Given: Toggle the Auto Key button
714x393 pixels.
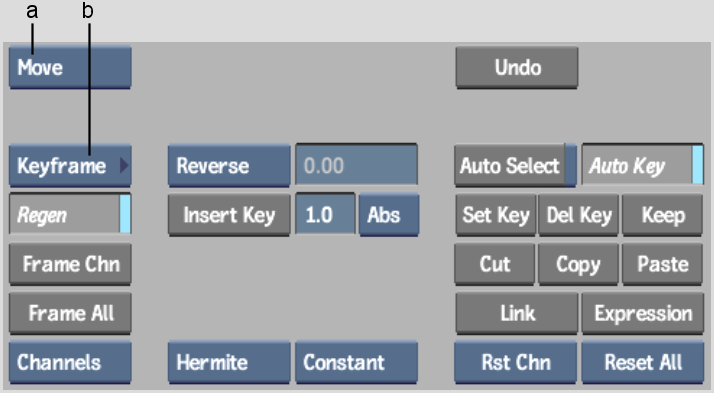Looking at the screenshot, I should pos(643,165).
